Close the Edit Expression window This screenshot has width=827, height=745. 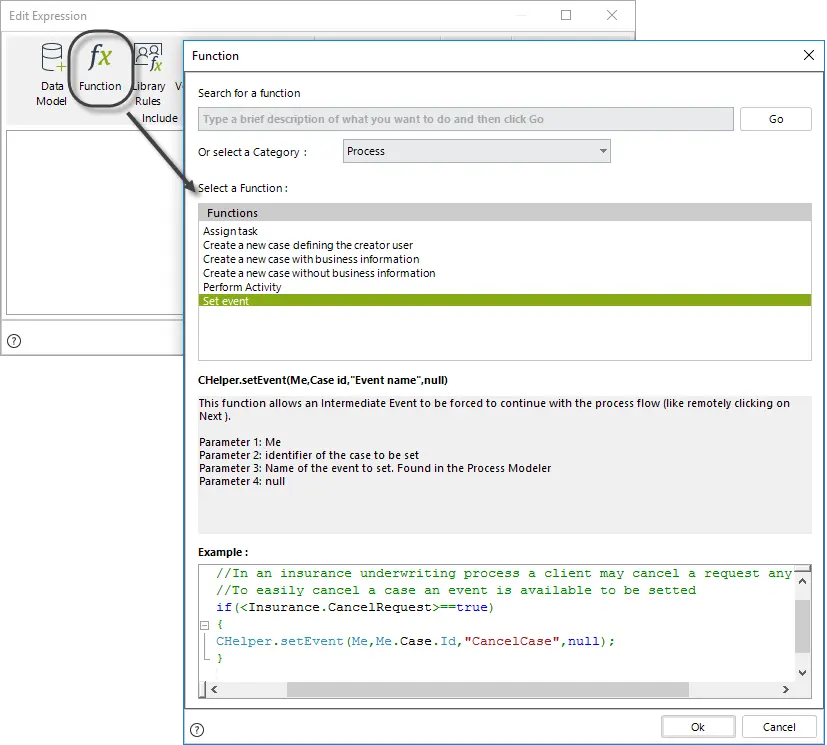coord(612,15)
